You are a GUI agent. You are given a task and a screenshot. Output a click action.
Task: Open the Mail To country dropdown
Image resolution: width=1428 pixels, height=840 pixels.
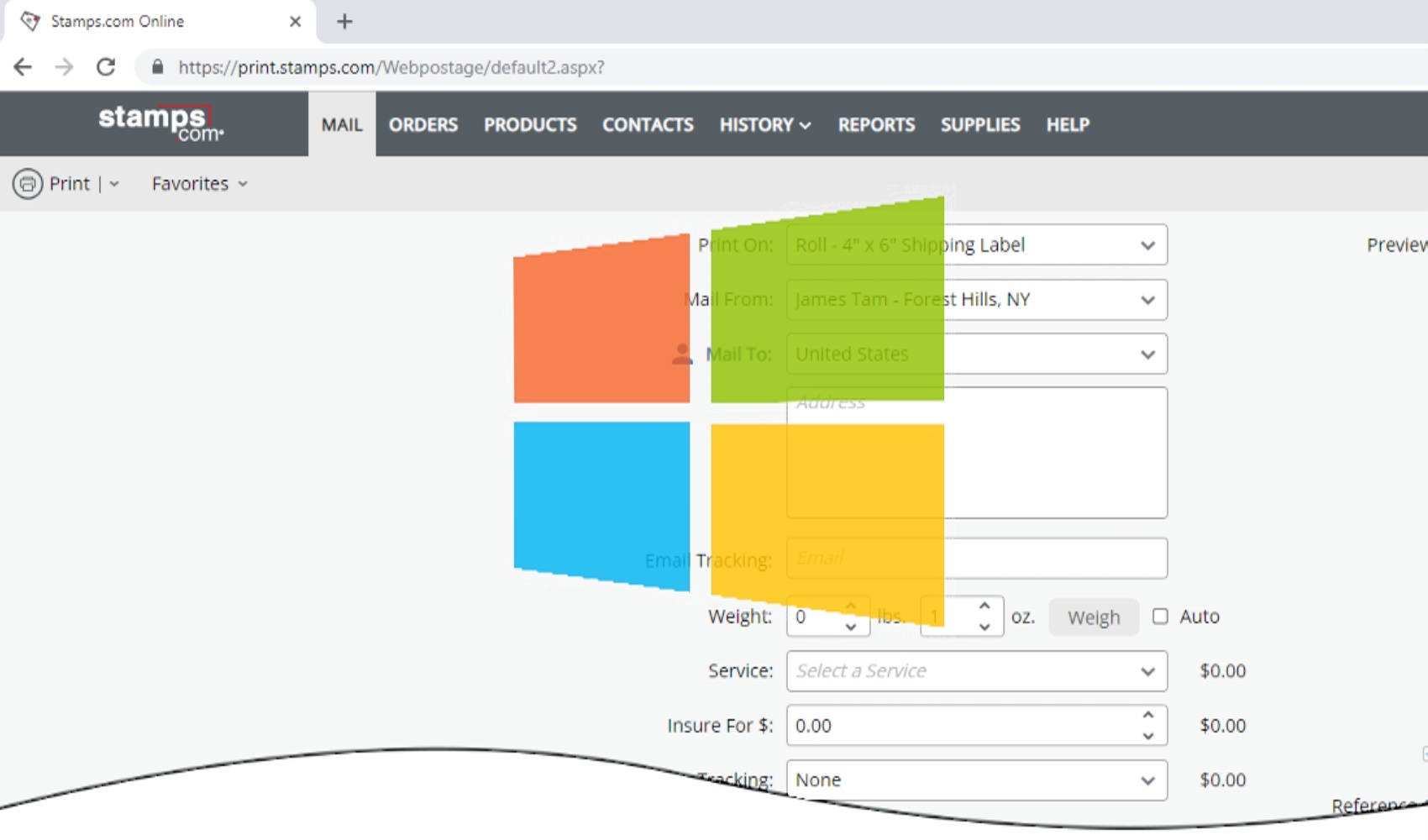pyautogui.click(x=977, y=354)
